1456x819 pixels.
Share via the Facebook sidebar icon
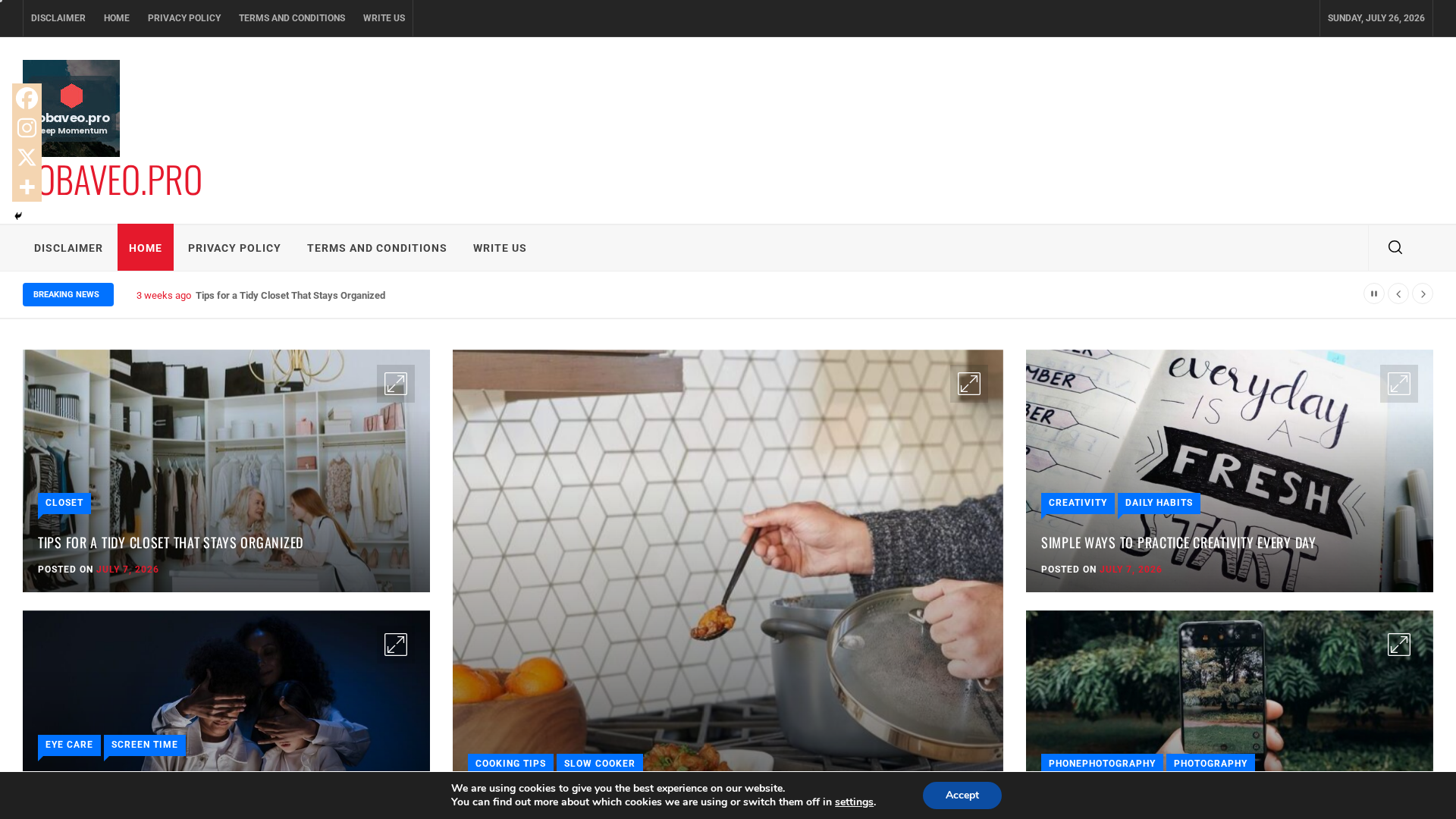[27, 98]
